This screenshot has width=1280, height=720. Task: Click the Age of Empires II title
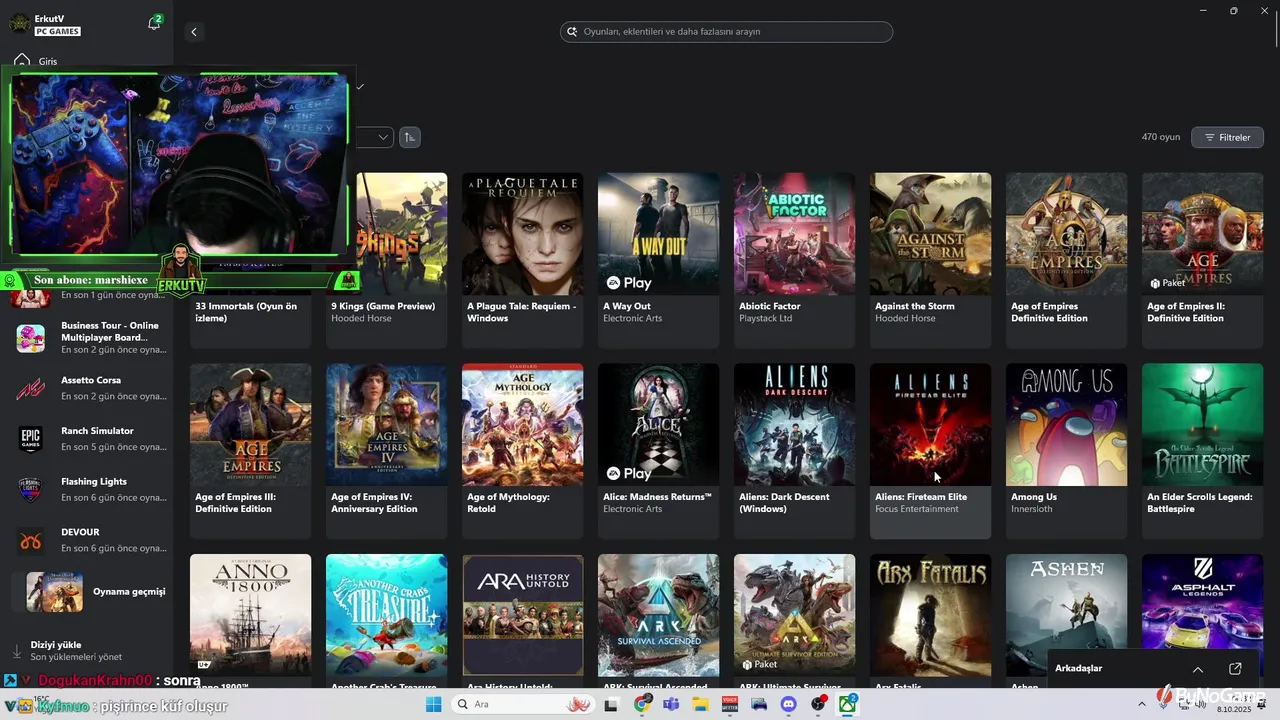1185,312
